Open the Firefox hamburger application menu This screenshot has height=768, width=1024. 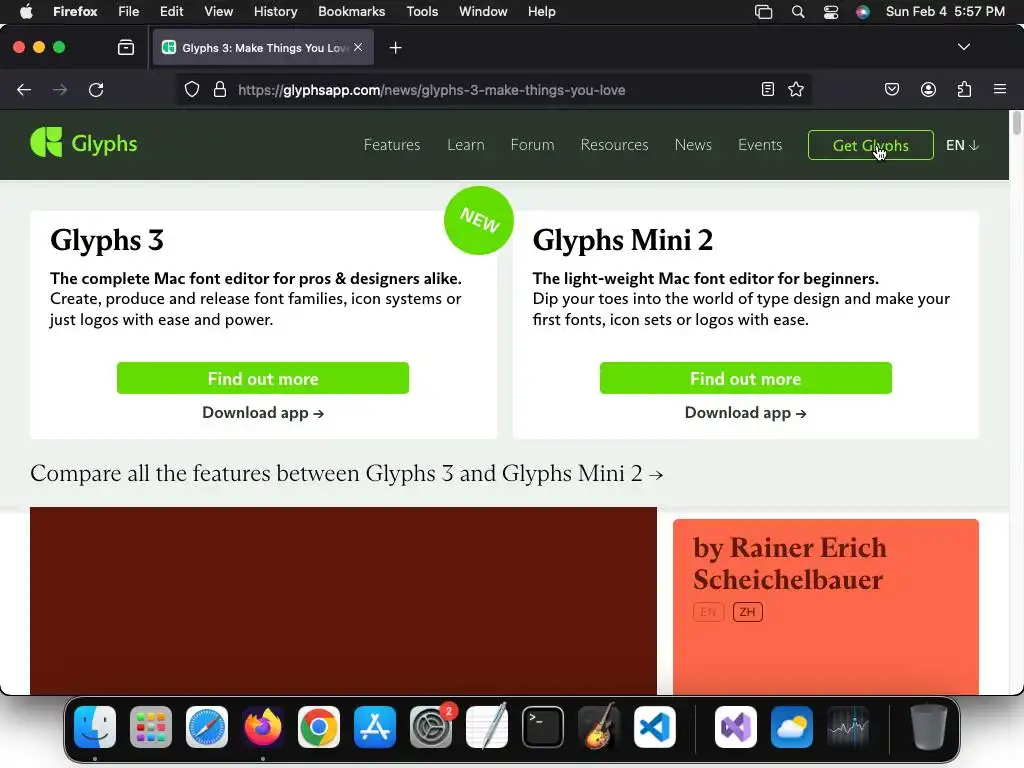click(1000, 89)
